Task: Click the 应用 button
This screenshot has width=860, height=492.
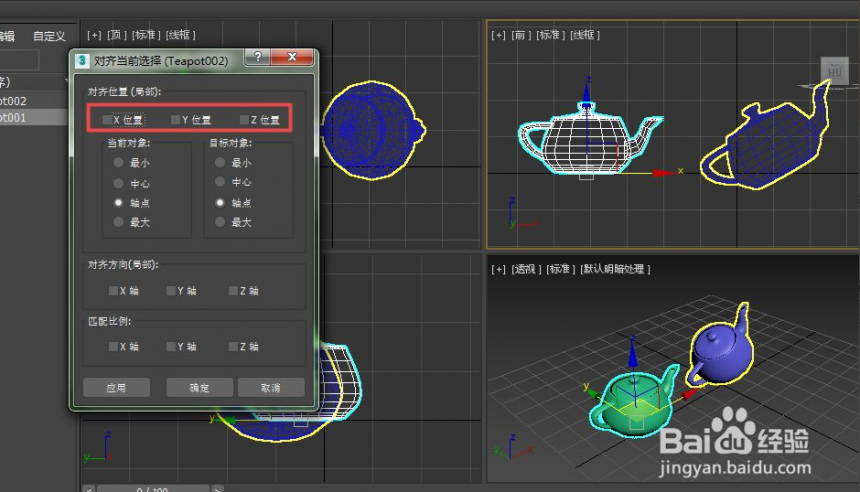Action: coord(116,388)
